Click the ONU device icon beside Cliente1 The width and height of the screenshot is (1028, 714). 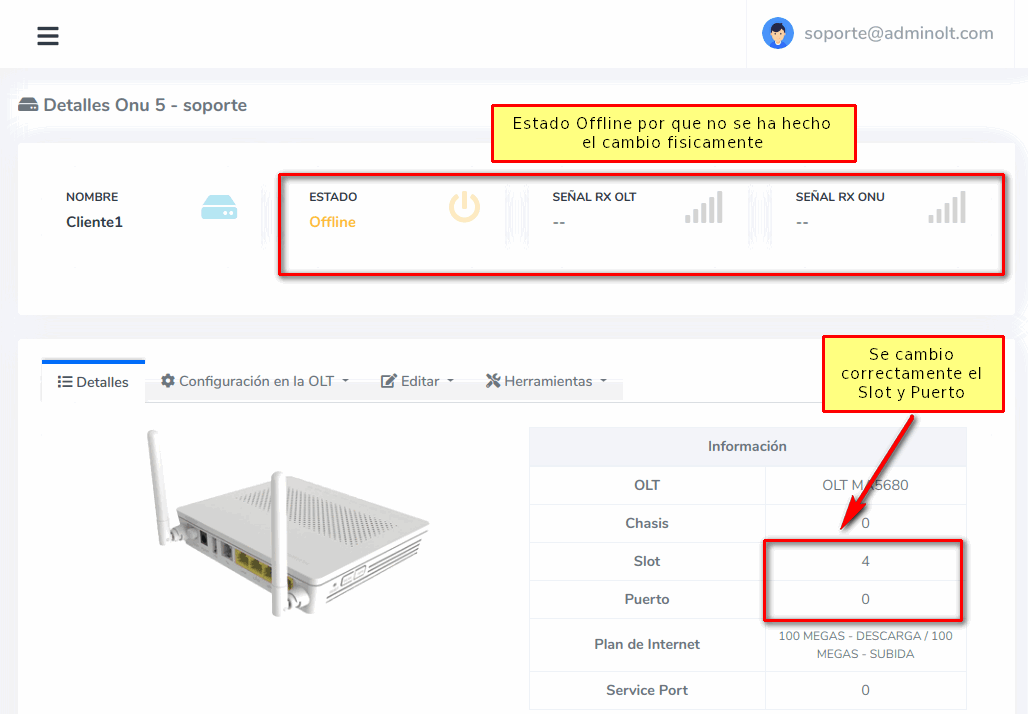pos(219,207)
